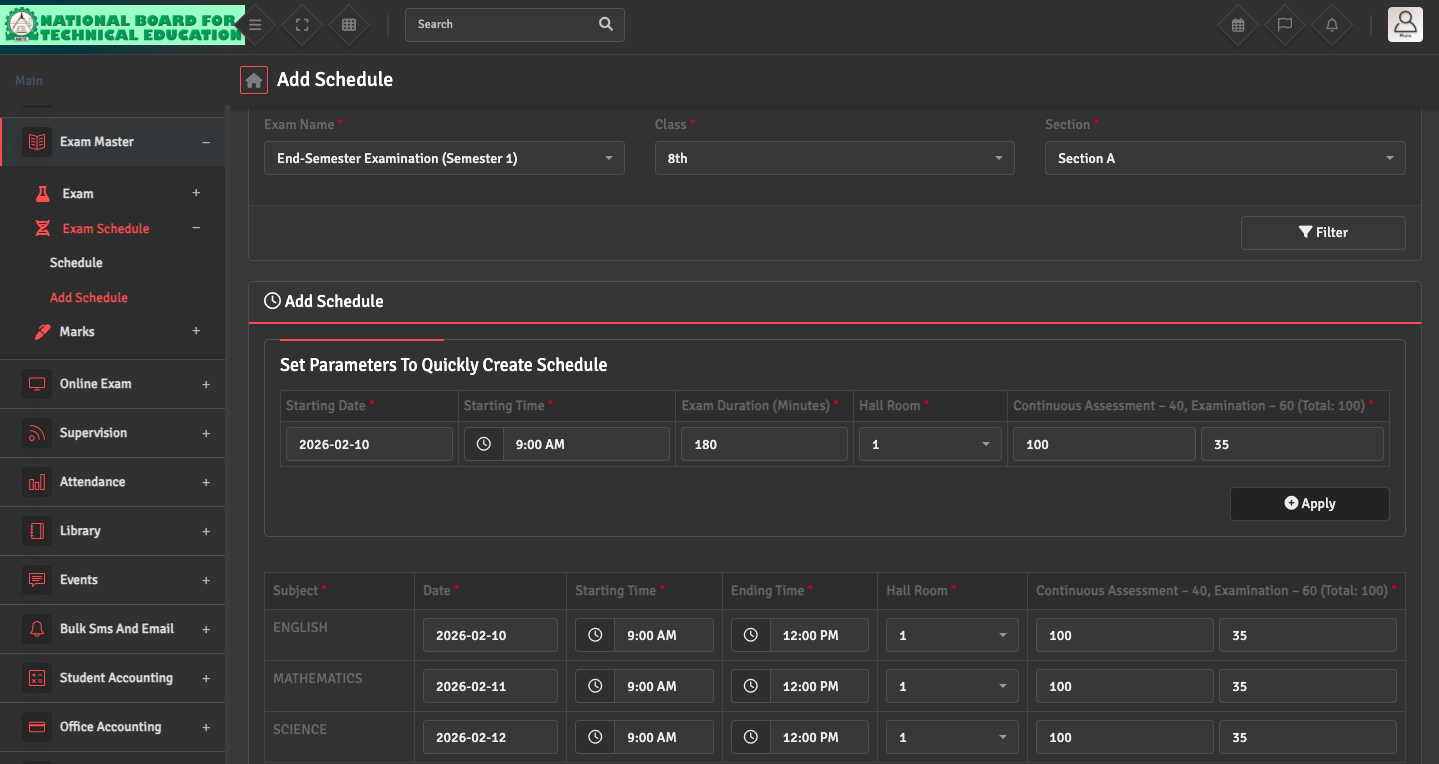Click the search magnifier icon
Image resolution: width=1439 pixels, height=764 pixels.
606,24
